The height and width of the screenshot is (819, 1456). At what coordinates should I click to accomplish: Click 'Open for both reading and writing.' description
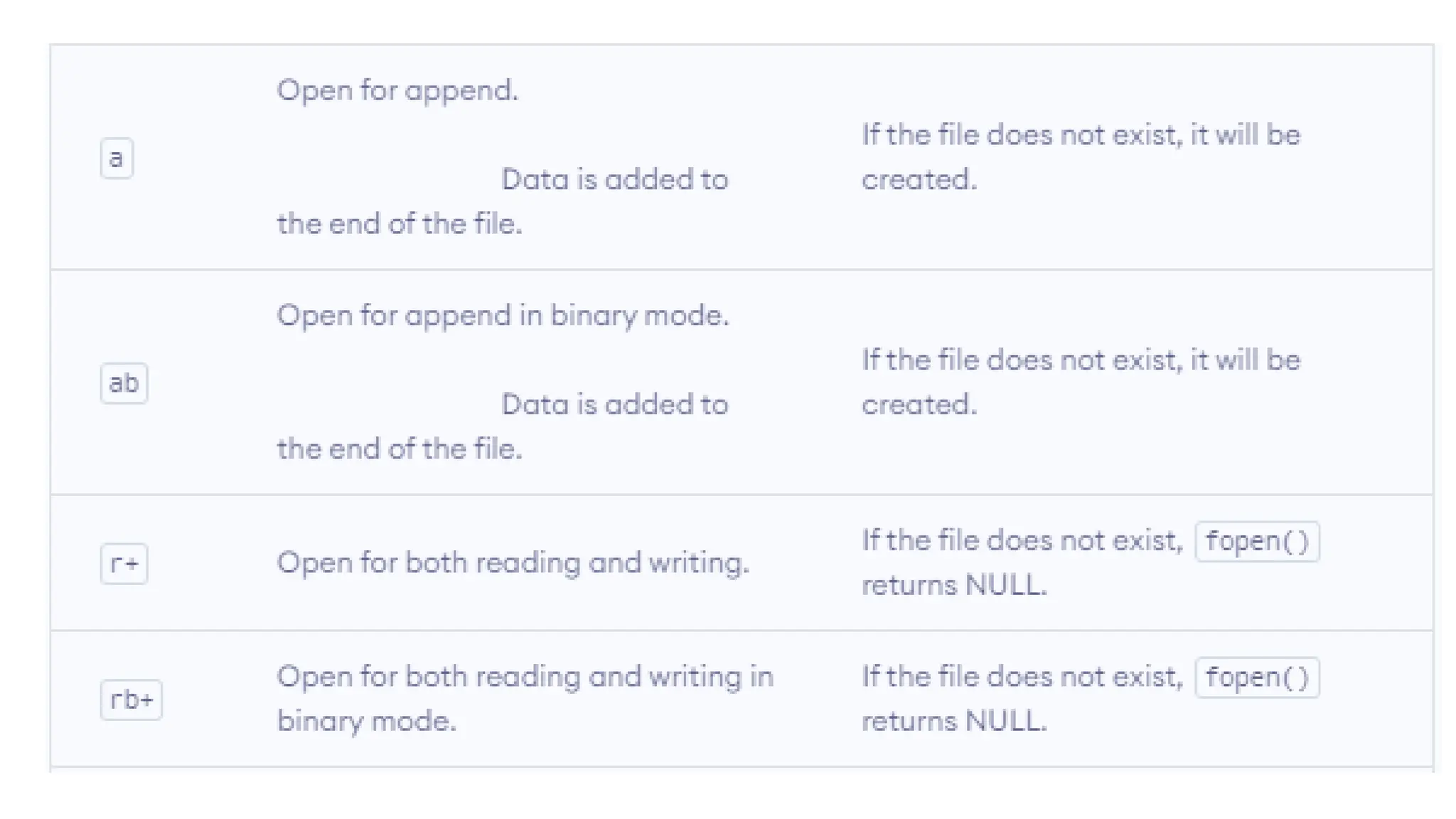513,563
